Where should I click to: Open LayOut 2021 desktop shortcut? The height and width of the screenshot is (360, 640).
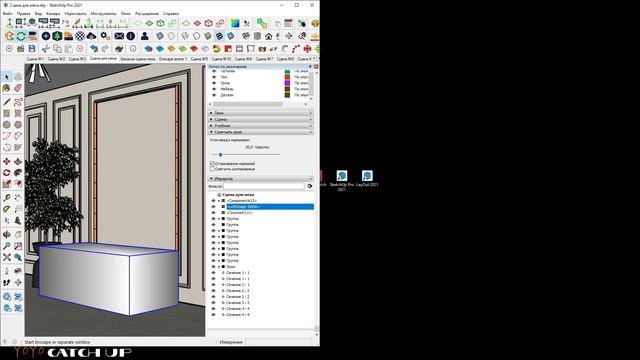pyautogui.click(x=367, y=179)
